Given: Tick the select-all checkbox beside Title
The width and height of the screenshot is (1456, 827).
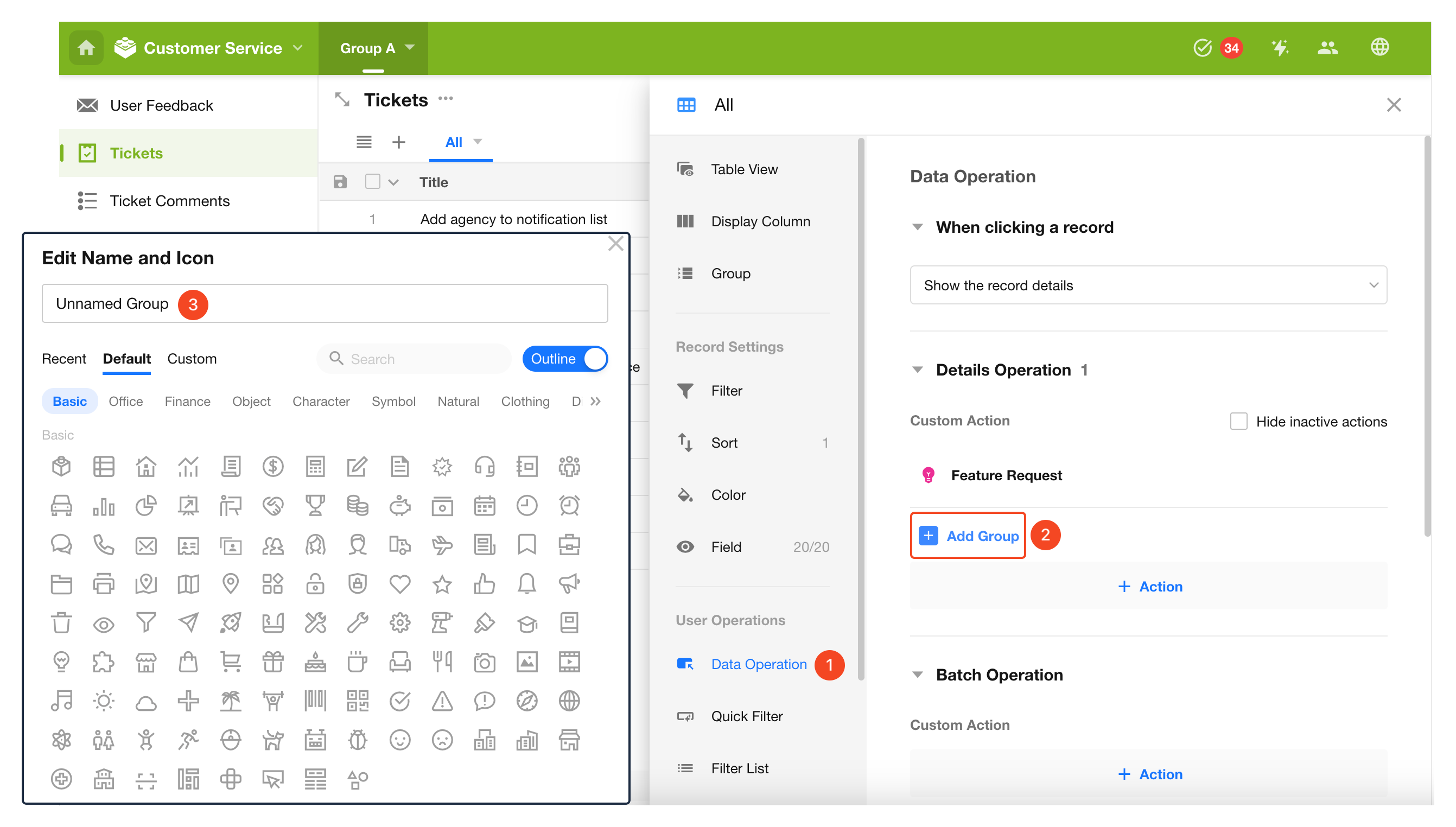Looking at the screenshot, I should click(372, 182).
